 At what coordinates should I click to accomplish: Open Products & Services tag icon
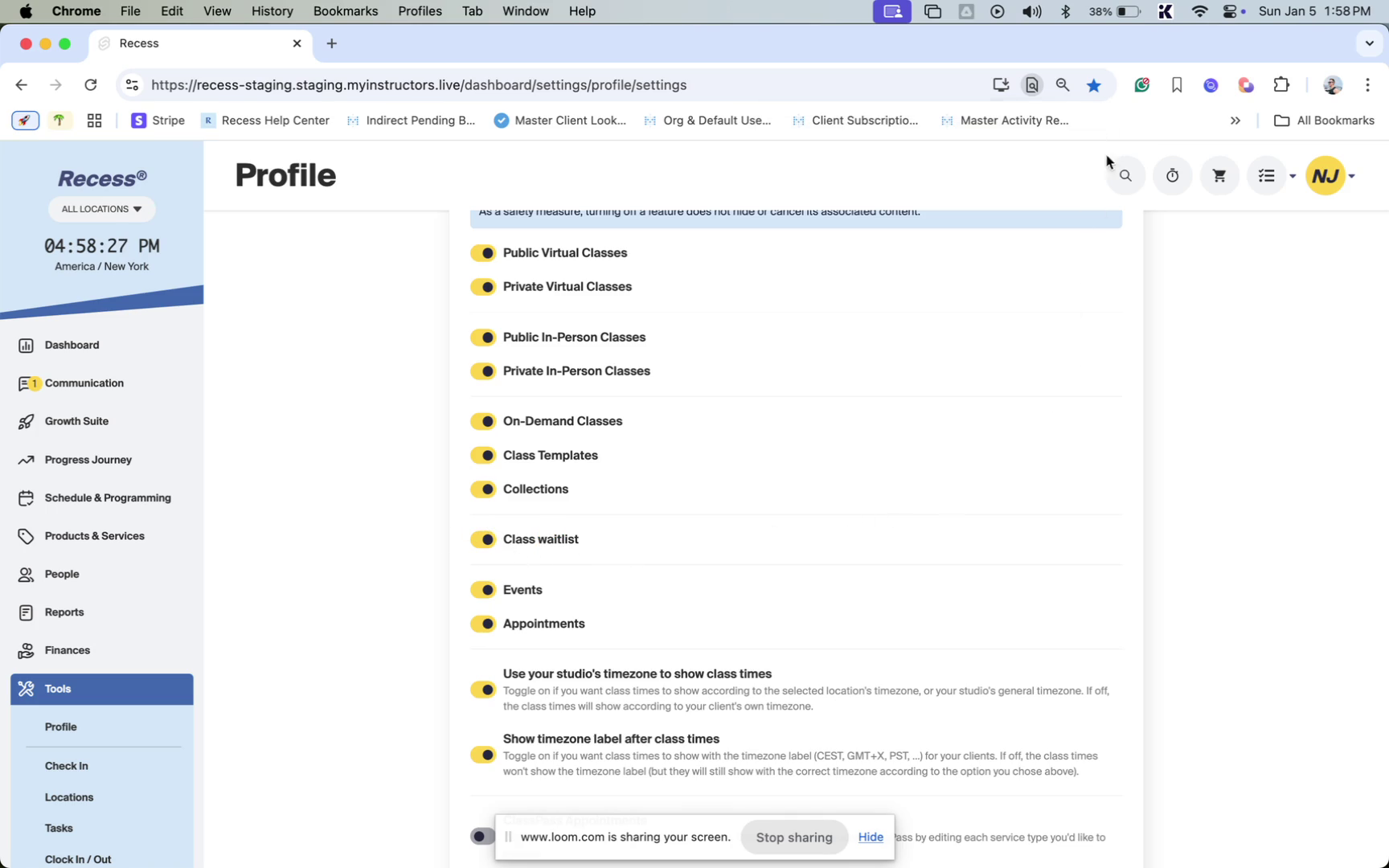[26, 536]
